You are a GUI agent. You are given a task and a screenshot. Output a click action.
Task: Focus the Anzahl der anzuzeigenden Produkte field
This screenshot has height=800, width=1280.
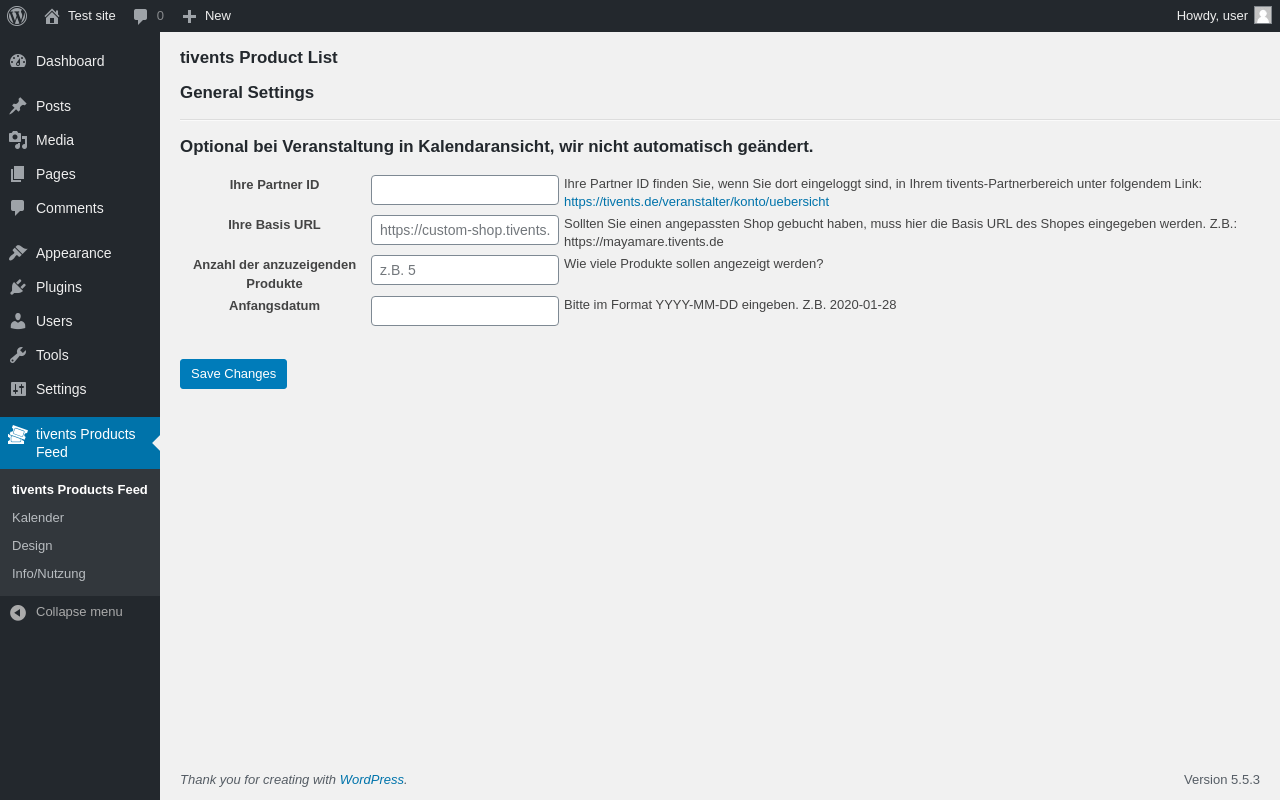[465, 270]
